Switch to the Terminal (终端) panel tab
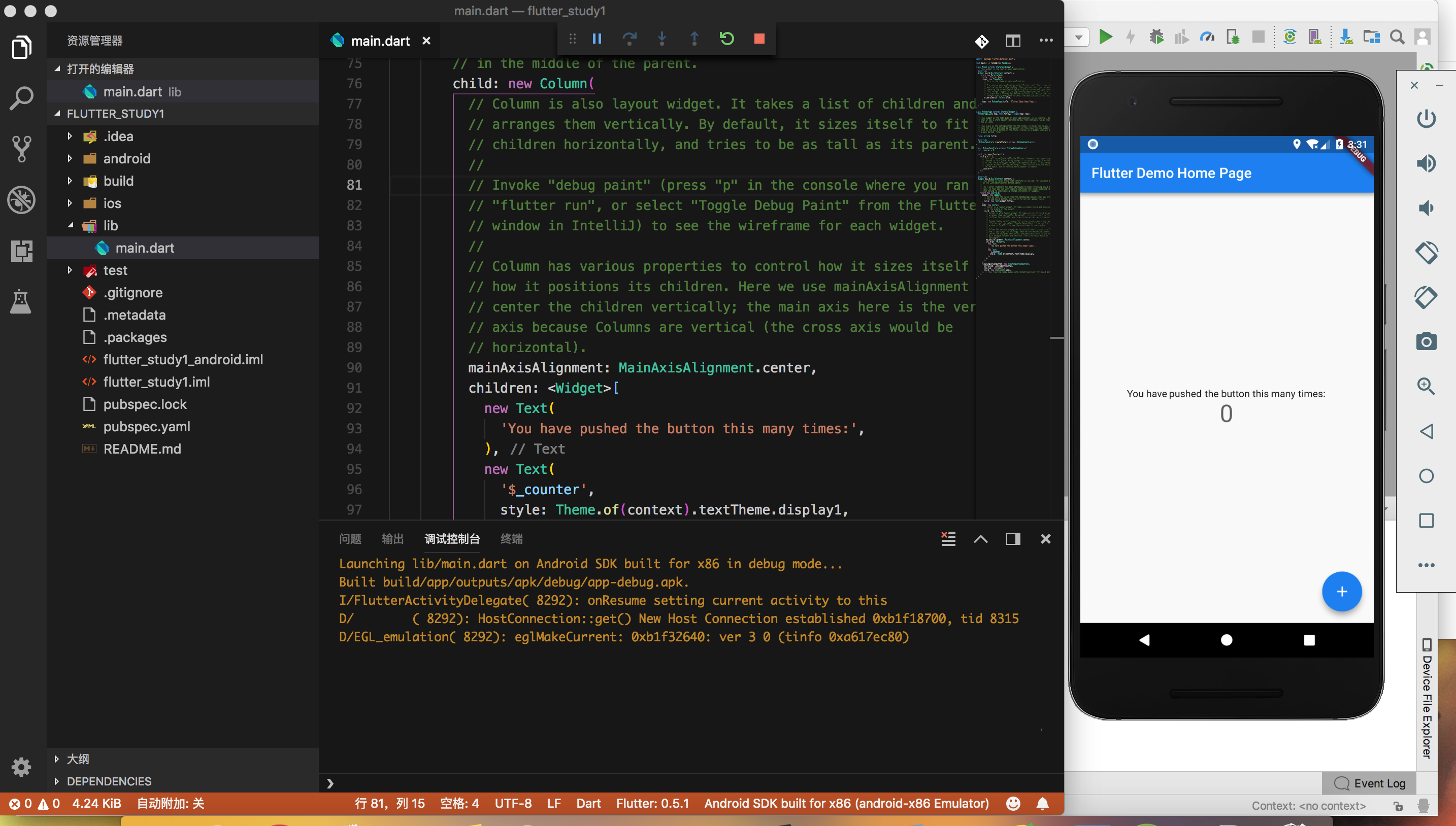 [511, 538]
